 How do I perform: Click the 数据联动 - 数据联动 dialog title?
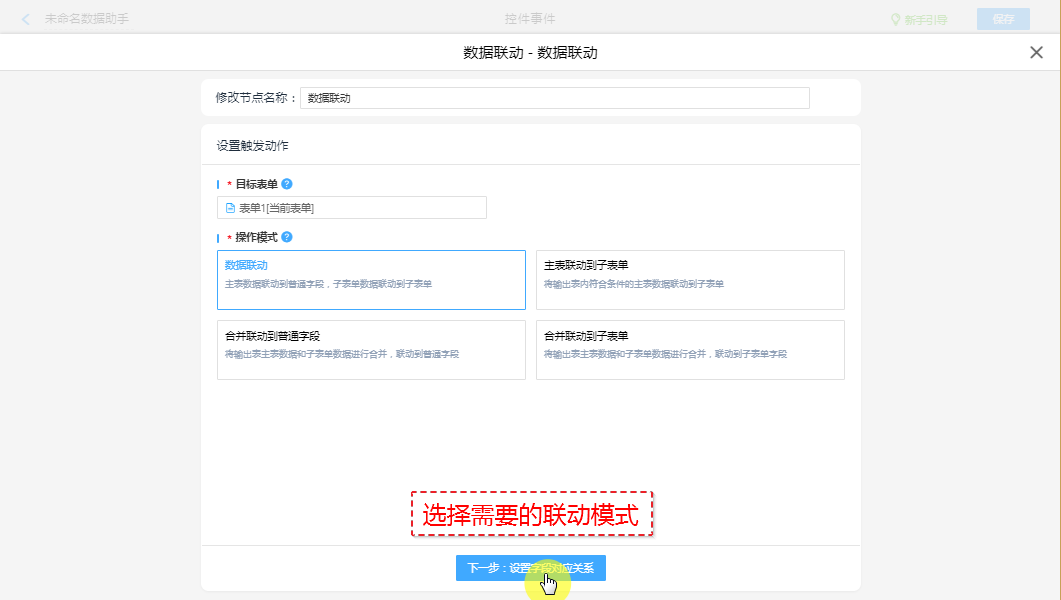(530, 53)
